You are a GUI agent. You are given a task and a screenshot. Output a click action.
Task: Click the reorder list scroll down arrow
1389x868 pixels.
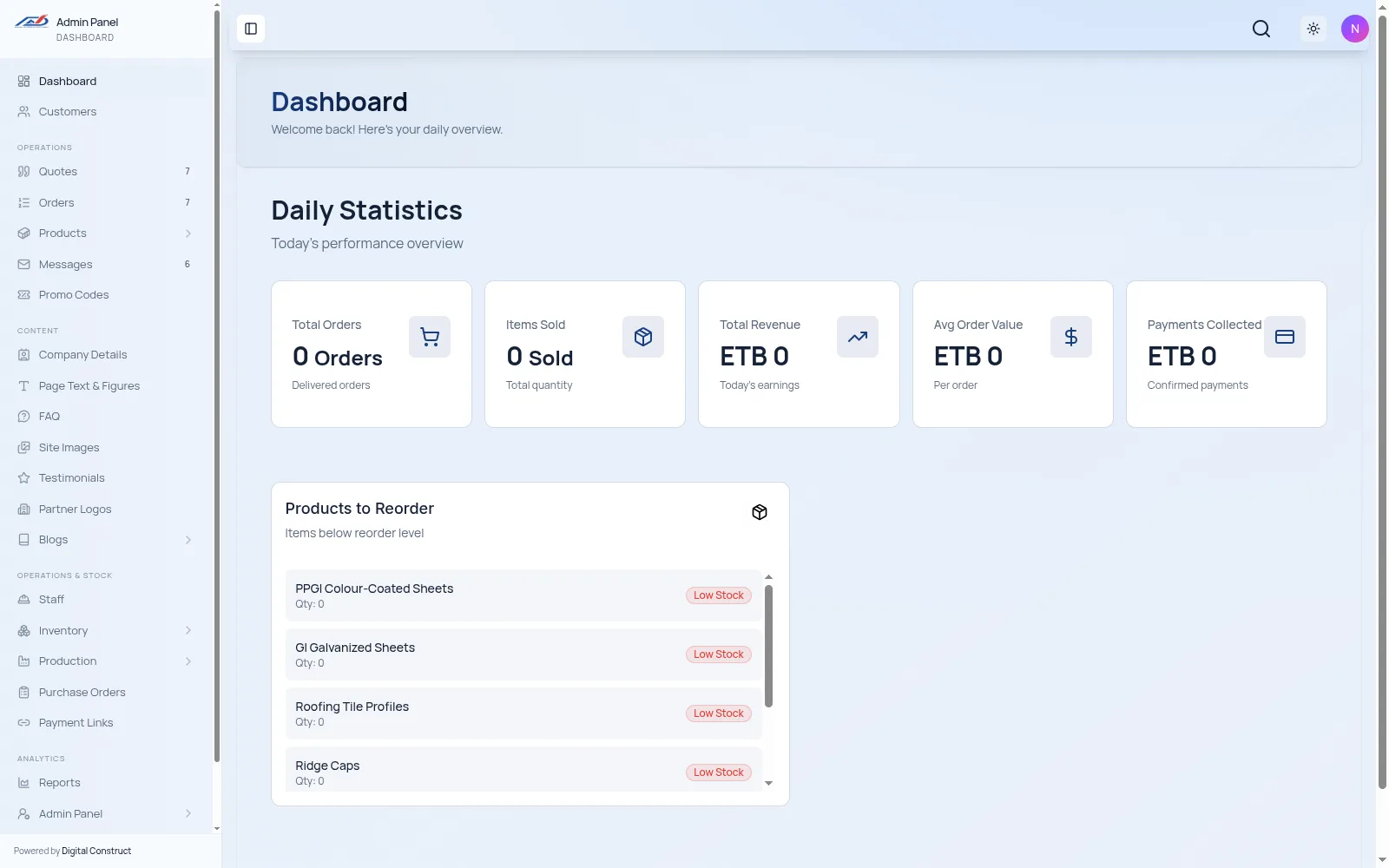(x=768, y=784)
